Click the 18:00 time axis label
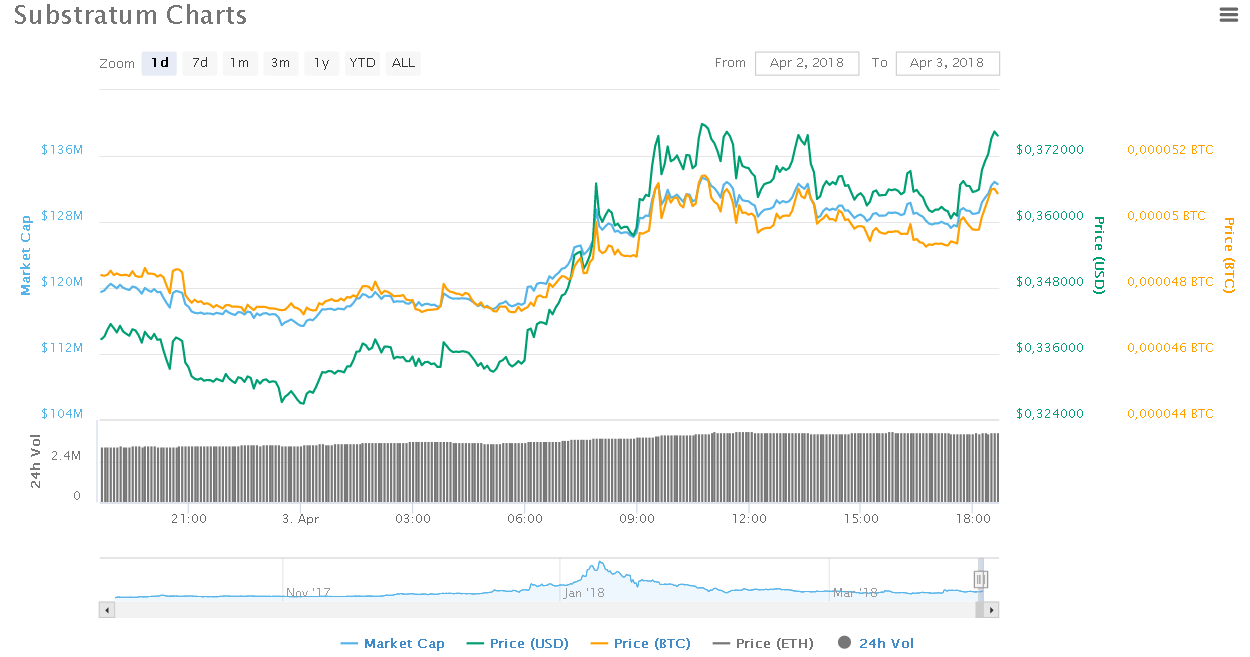The width and height of the screenshot is (1250, 657). coord(973,519)
